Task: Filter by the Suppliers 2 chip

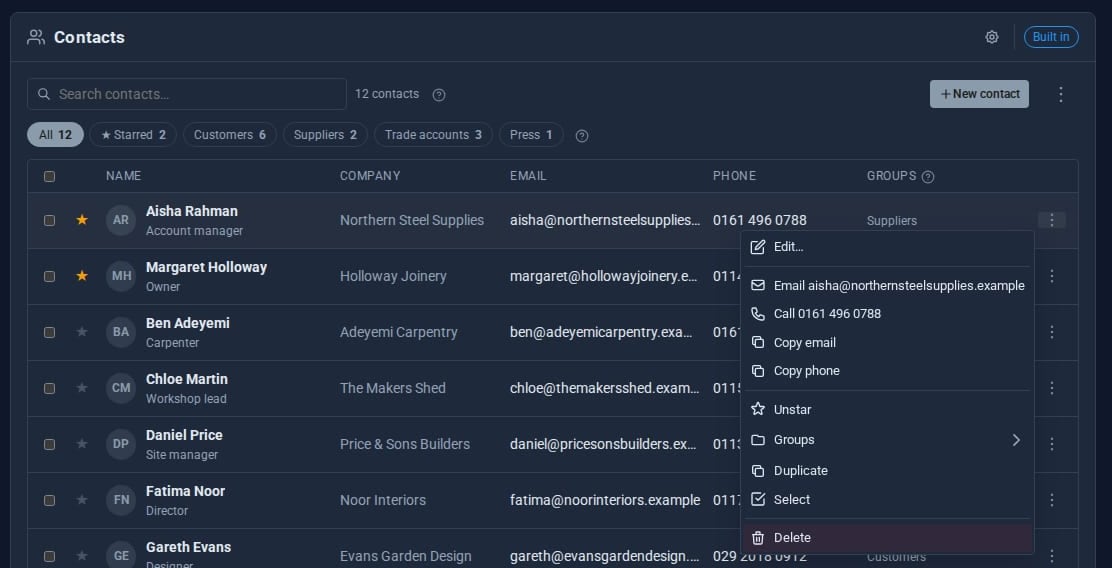Action: (326, 135)
